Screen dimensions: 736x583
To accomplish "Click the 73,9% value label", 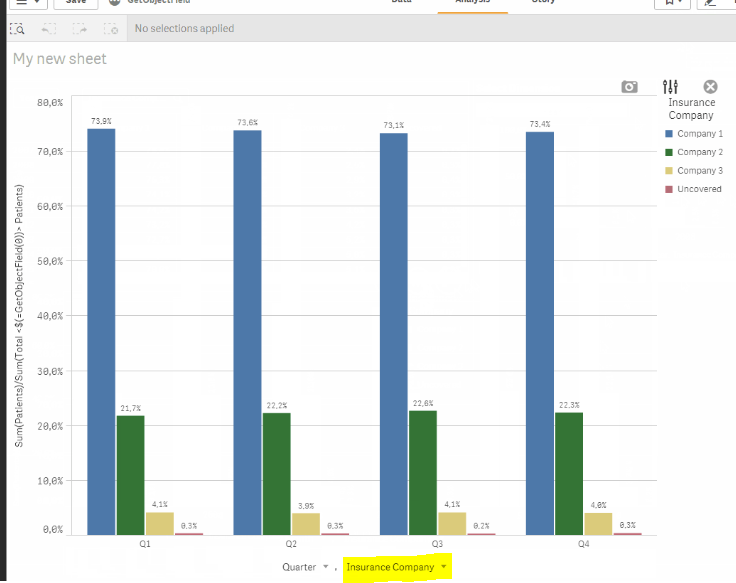I will pyautogui.click(x=101, y=121).
